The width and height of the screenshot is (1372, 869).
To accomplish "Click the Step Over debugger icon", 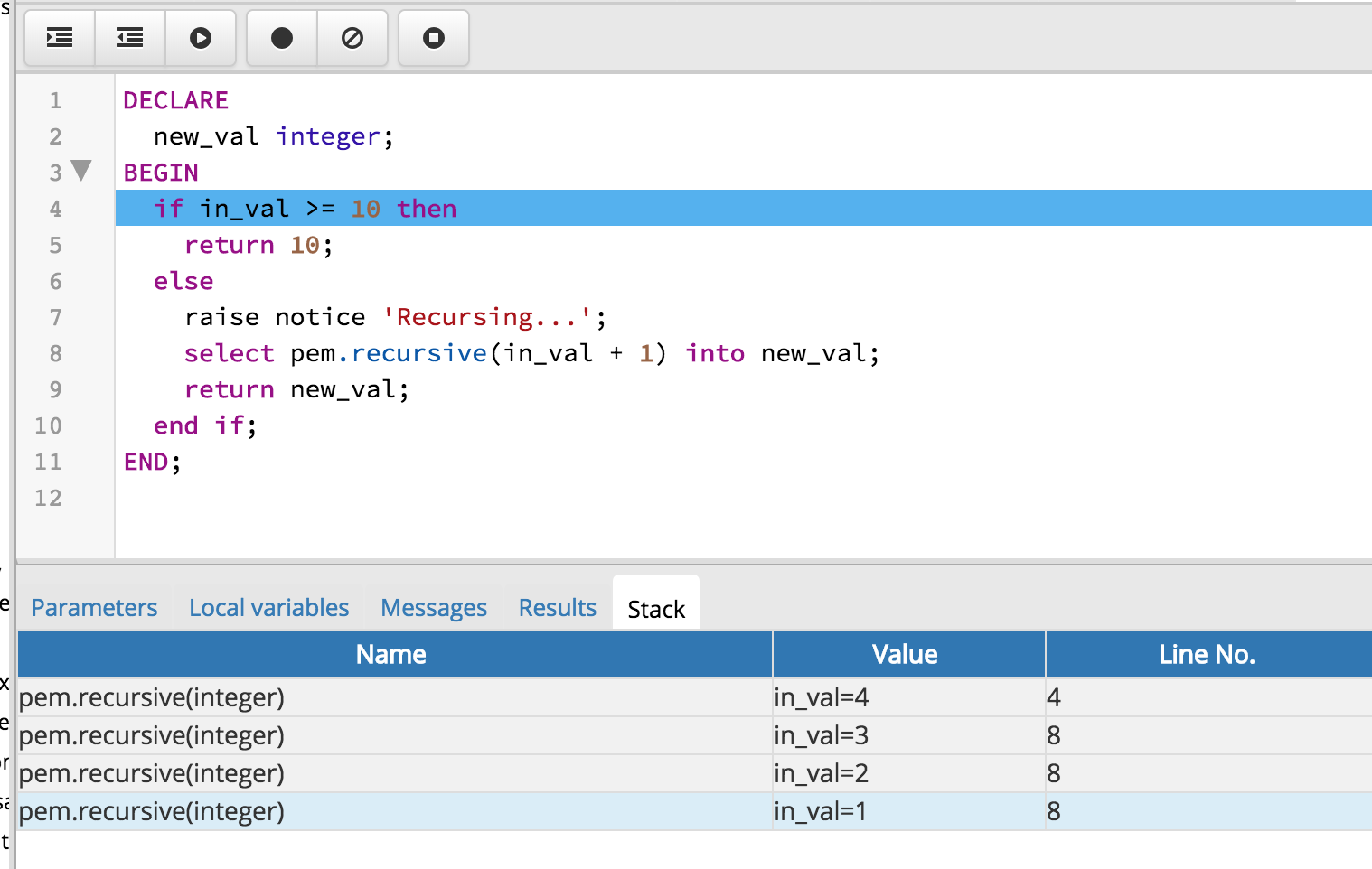I will 130,38.
